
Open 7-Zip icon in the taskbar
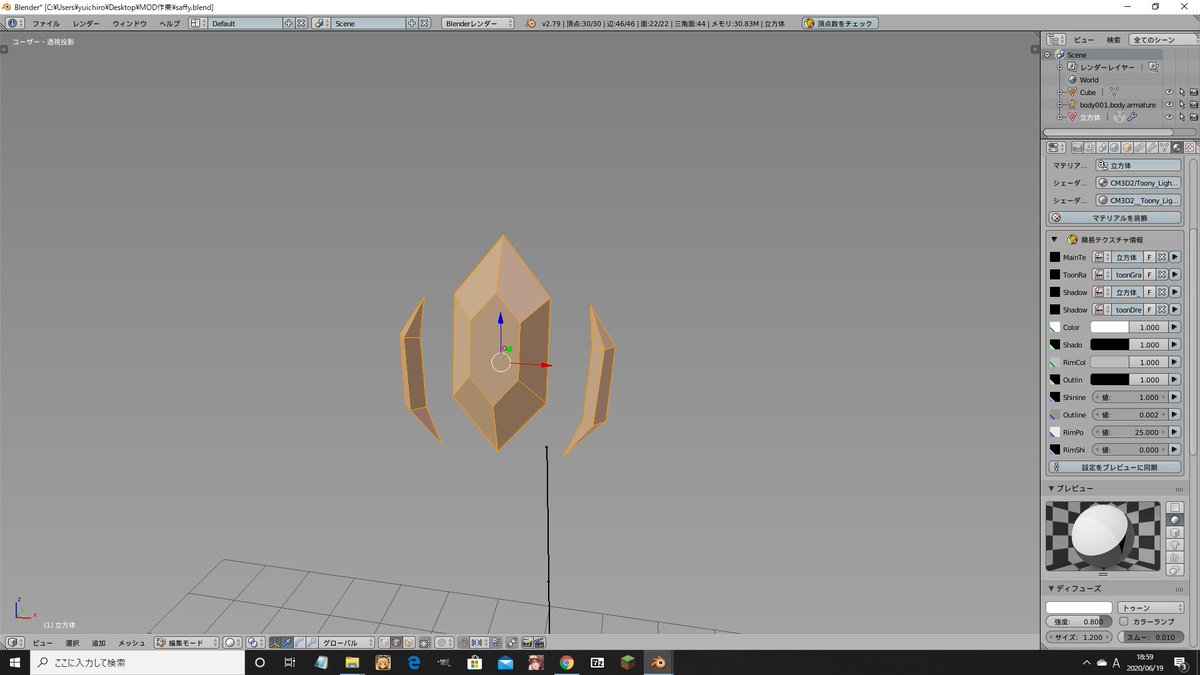point(597,662)
